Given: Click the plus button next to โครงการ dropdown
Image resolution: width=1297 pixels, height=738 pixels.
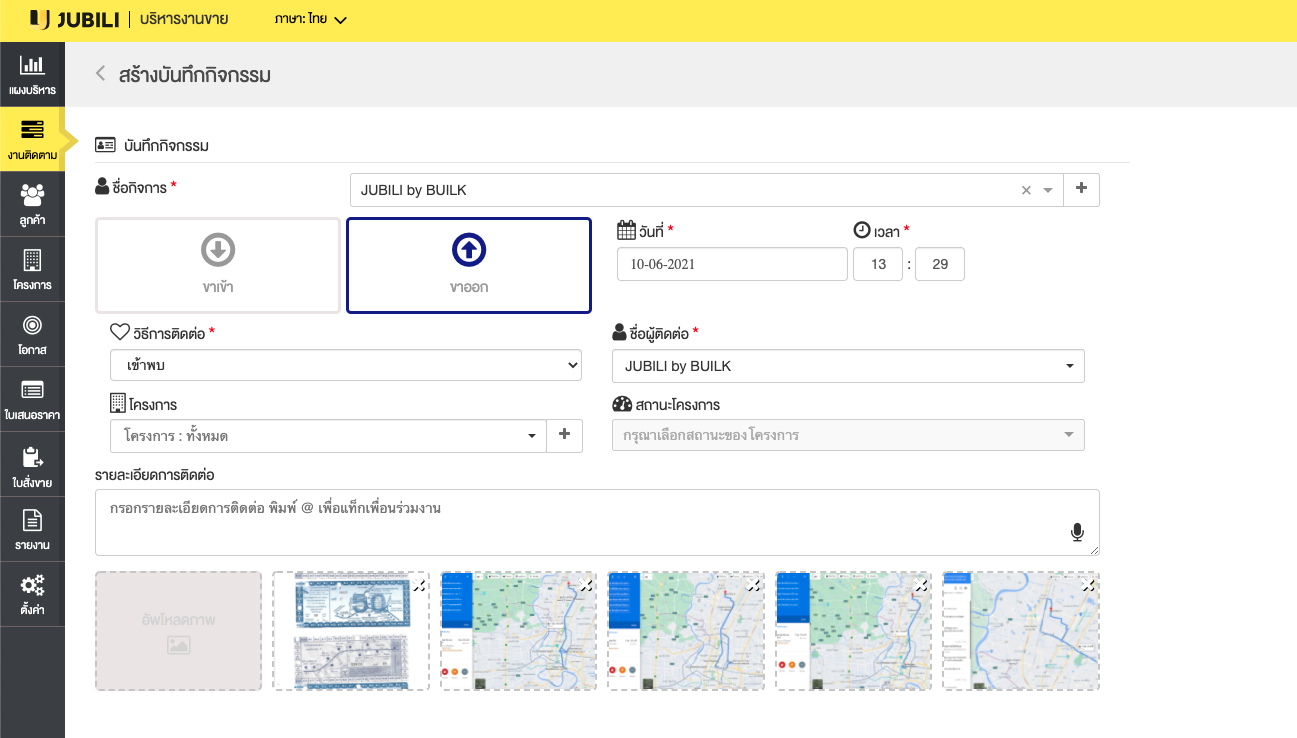Looking at the screenshot, I should coord(565,435).
